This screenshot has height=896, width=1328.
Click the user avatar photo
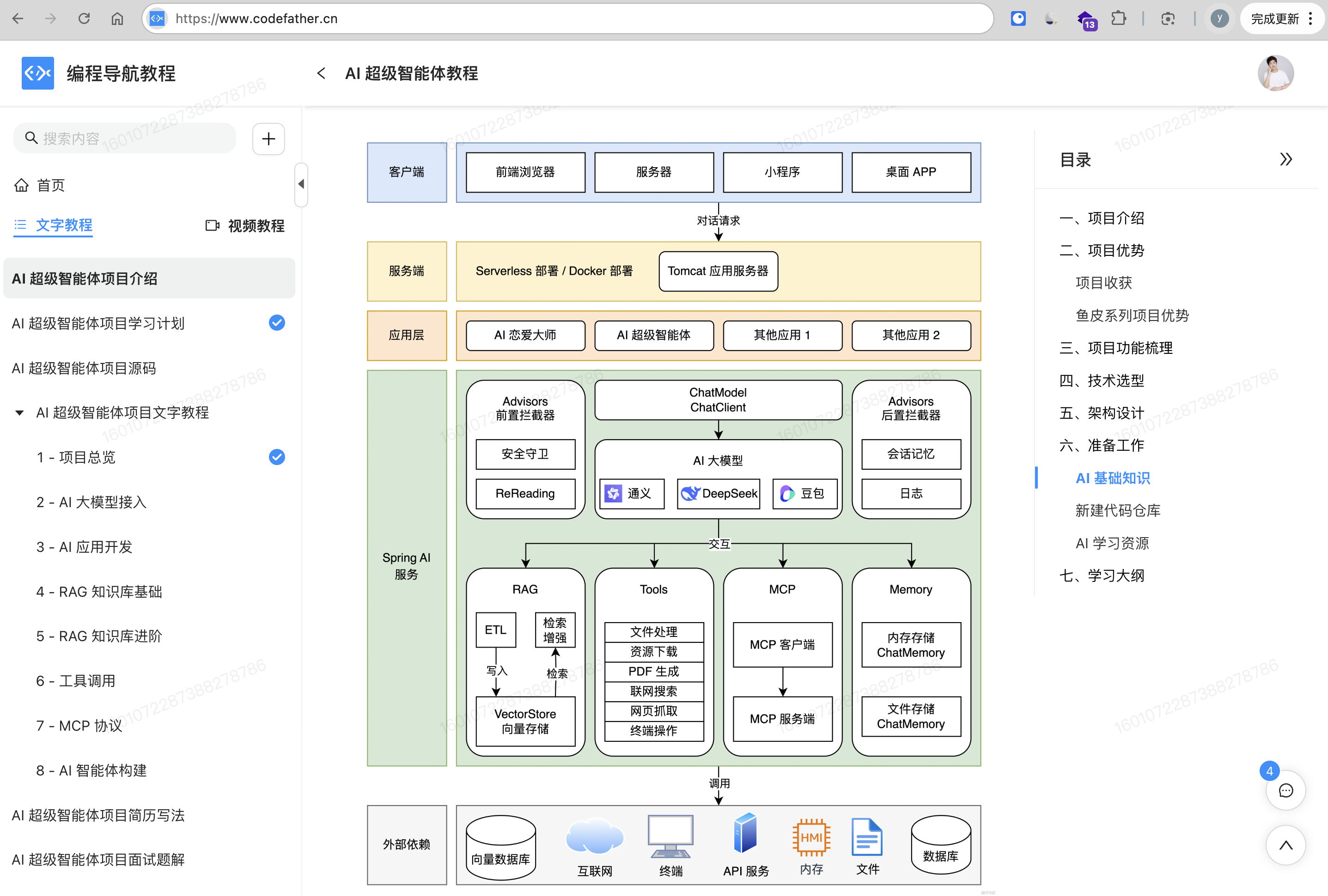tap(1275, 73)
